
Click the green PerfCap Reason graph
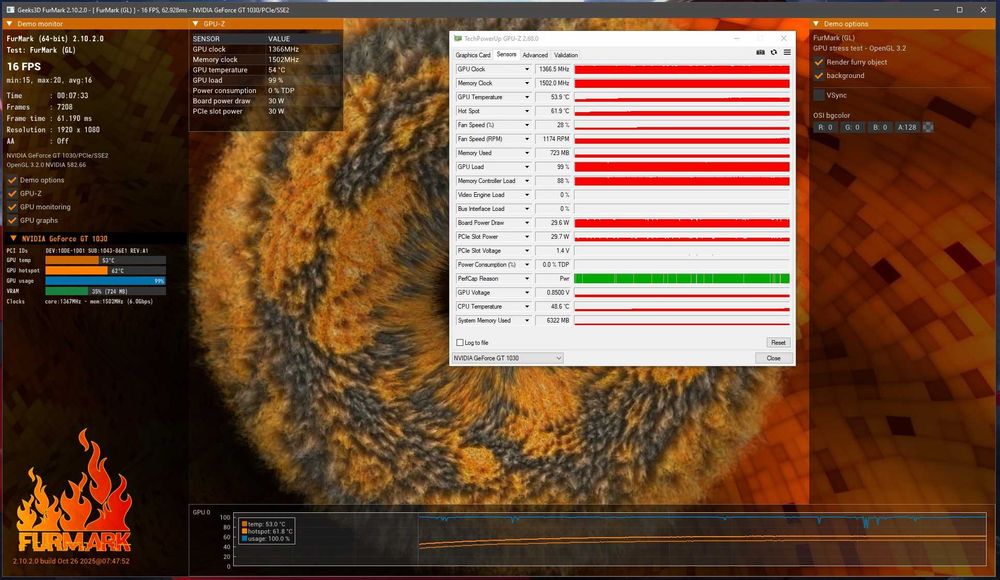pyautogui.click(x=682, y=278)
